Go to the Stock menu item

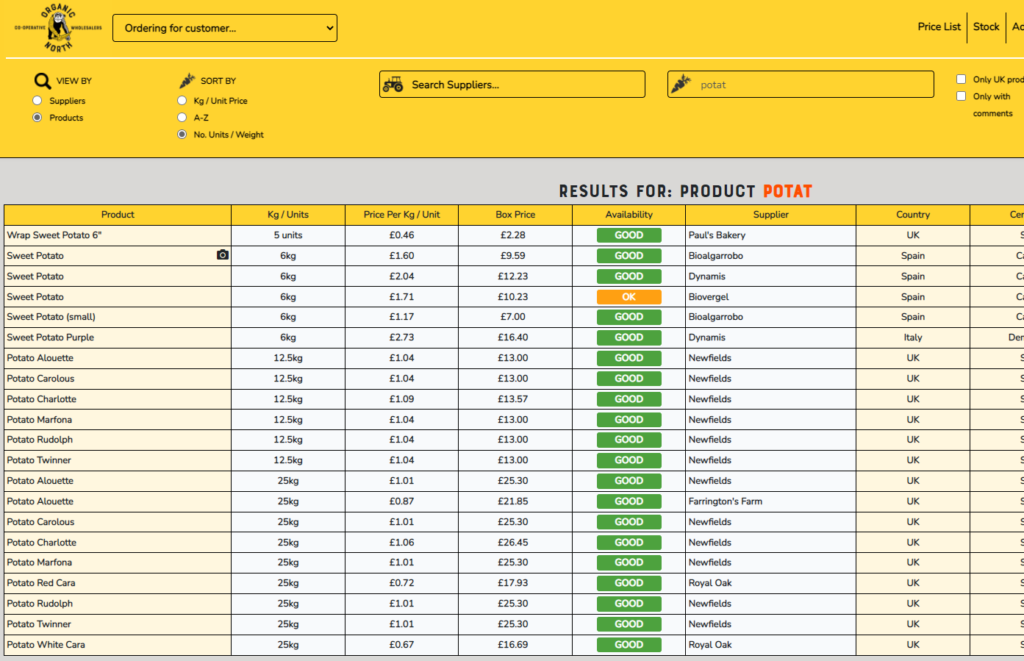pyautogui.click(x=986, y=27)
